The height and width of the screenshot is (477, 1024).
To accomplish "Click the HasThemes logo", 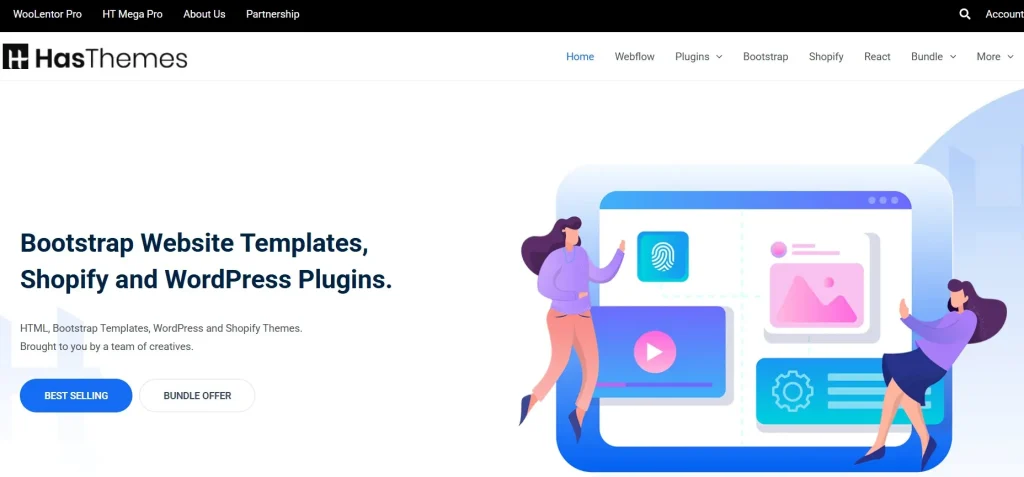I will point(95,57).
